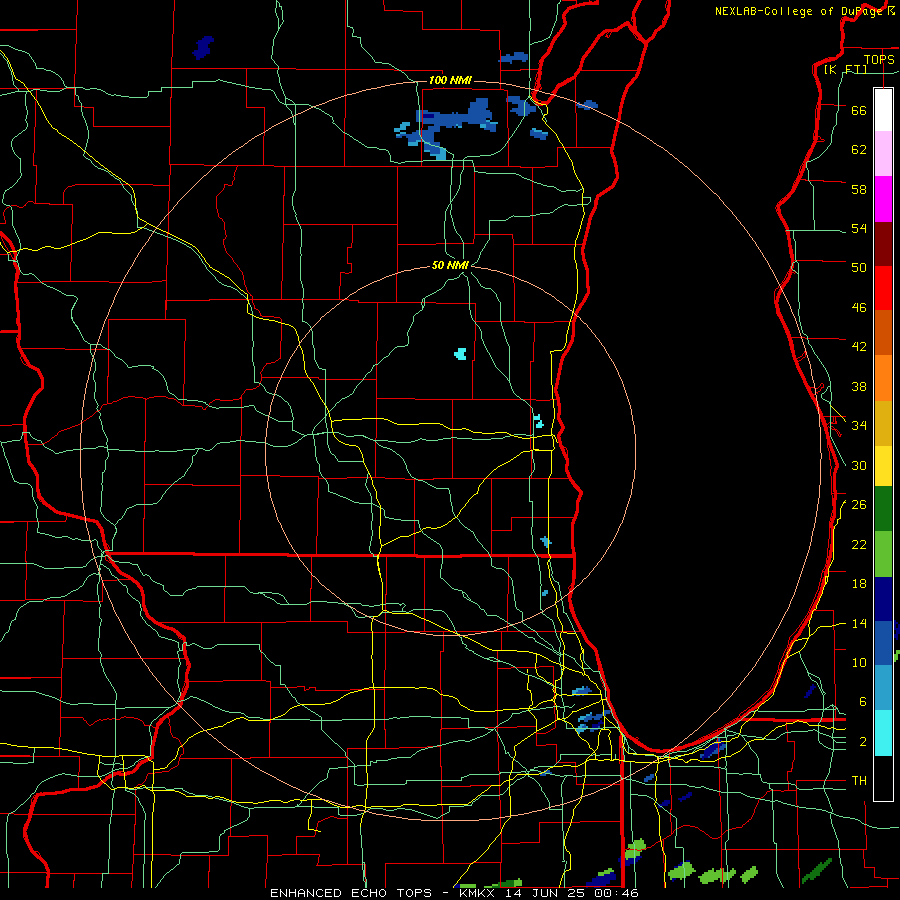The width and height of the screenshot is (900, 900).
Task: Select the dark red legend swatch
Action: (883, 243)
